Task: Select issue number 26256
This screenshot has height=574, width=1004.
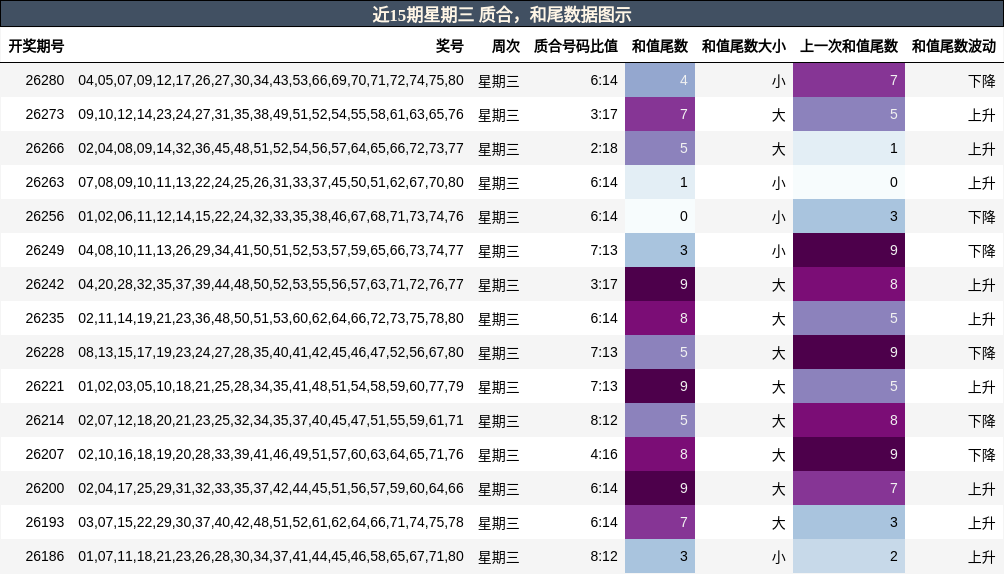Action: tap(45, 217)
